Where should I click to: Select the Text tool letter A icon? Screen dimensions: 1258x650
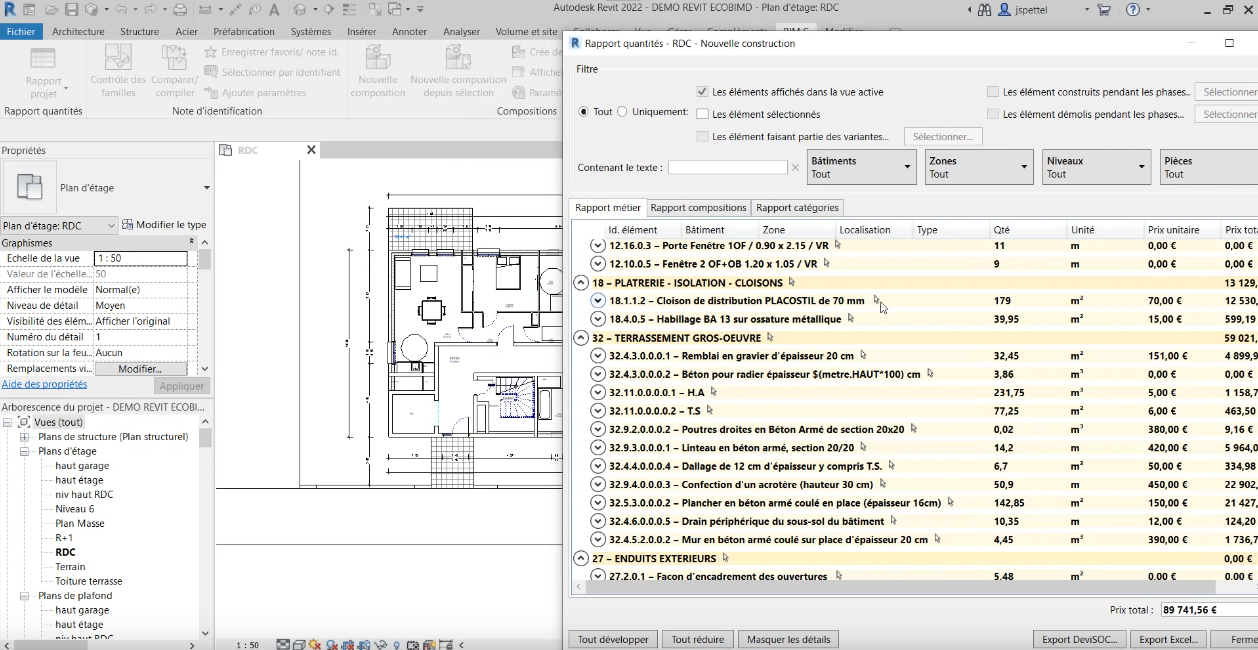coord(273,9)
